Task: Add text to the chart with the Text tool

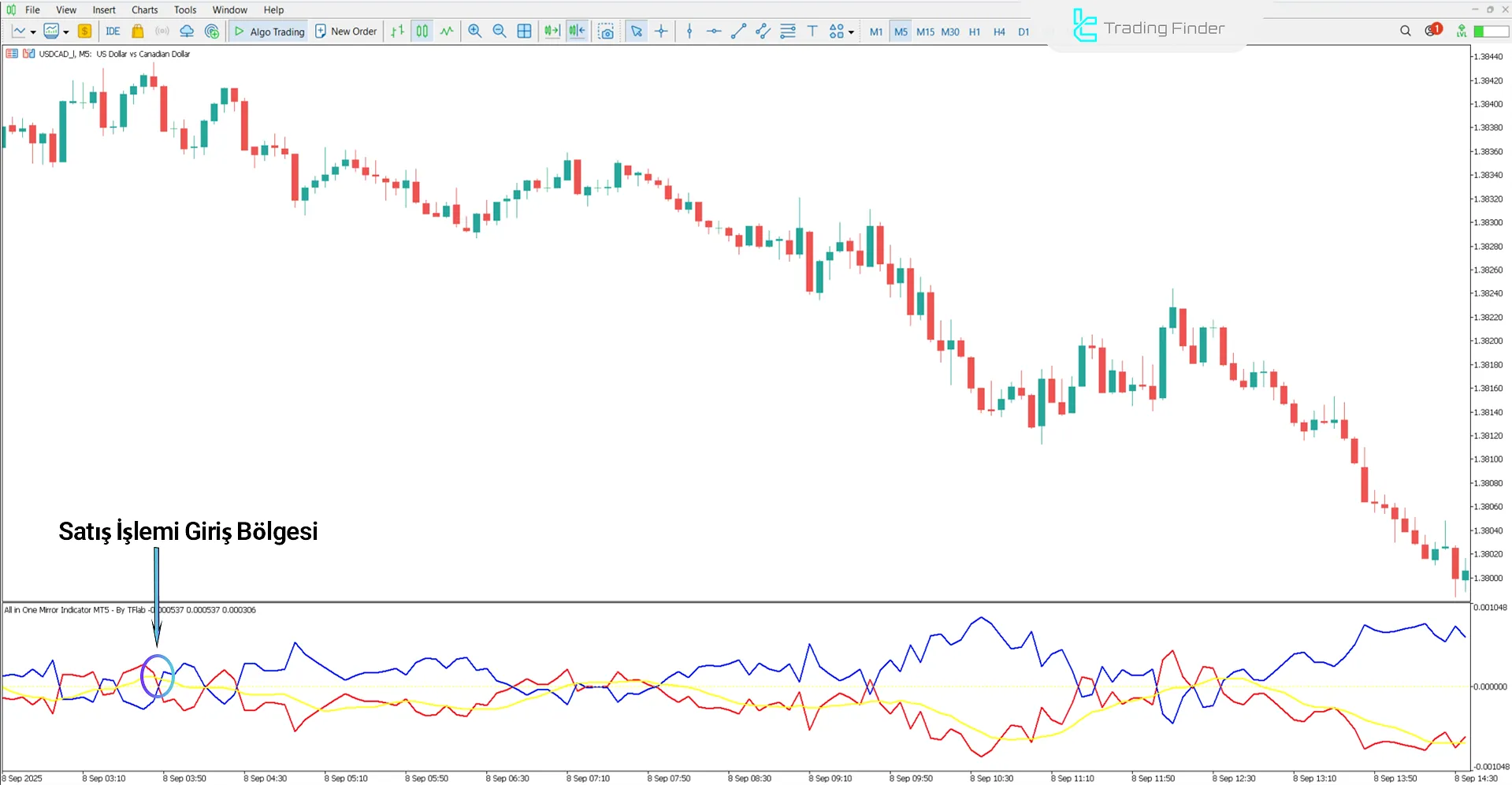Action: tap(812, 32)
